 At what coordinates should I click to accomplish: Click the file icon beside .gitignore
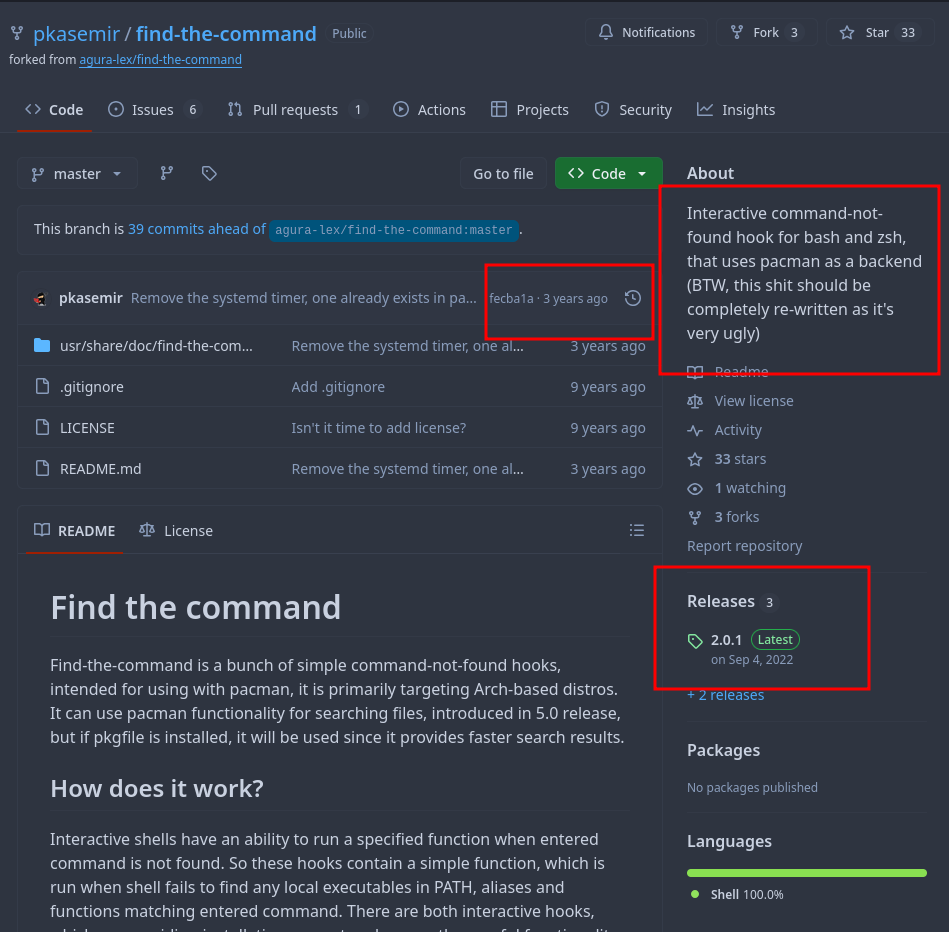point(42,387)
